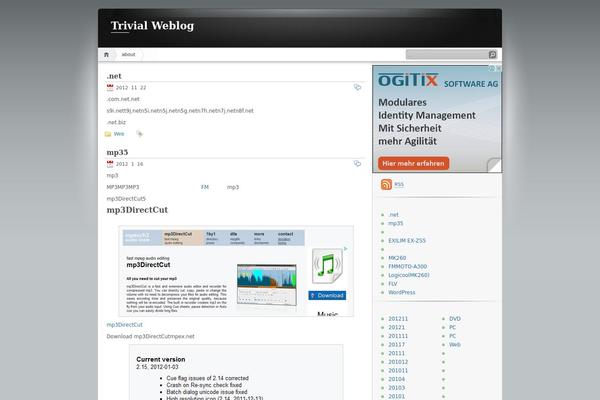Click the search input field
The width and height of the screenshot is (600, 400).
(447, 55)
